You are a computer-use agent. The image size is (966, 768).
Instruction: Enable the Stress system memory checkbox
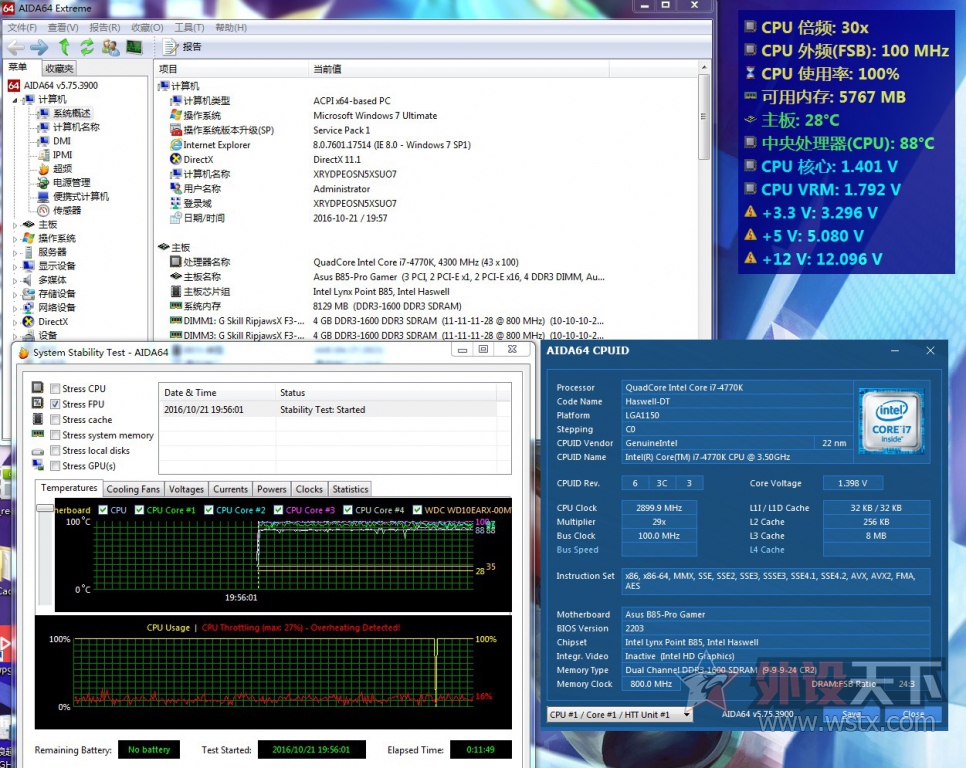click(x=55, y=435)
